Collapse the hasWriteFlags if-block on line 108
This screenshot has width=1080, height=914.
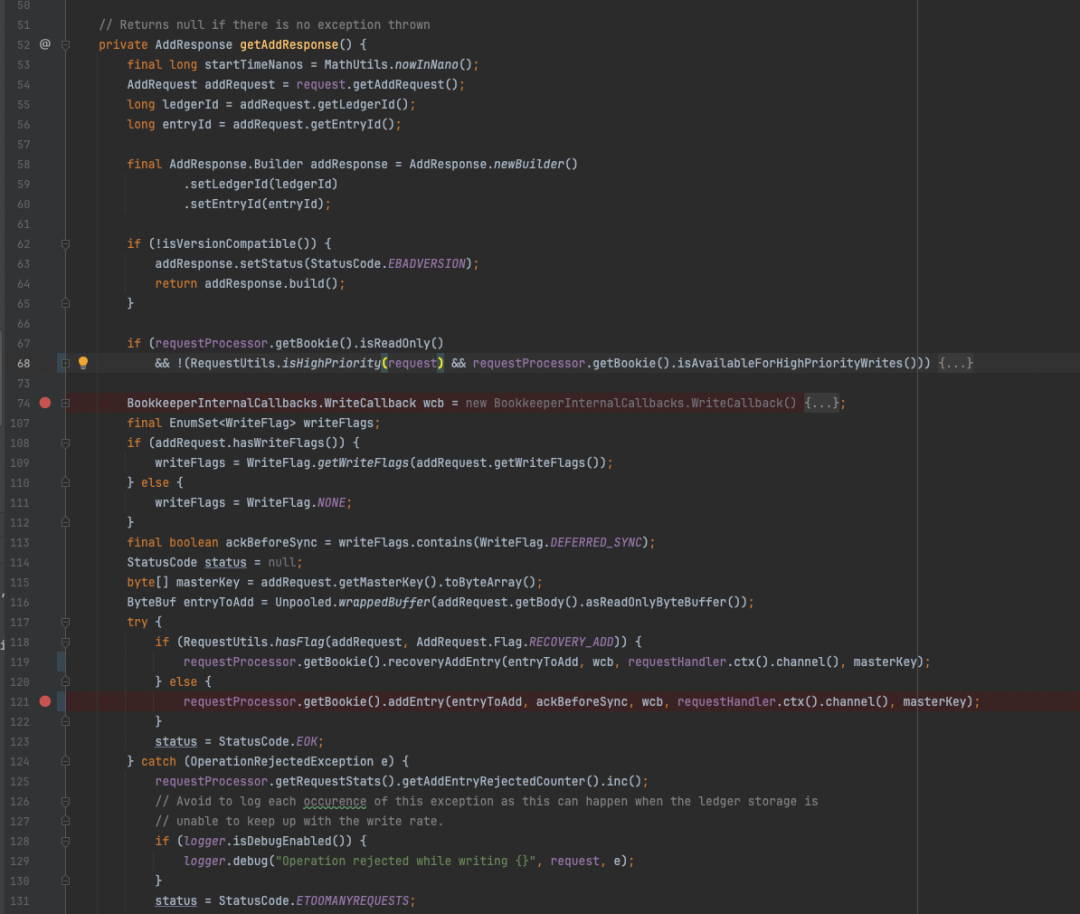tap(65, 443)
